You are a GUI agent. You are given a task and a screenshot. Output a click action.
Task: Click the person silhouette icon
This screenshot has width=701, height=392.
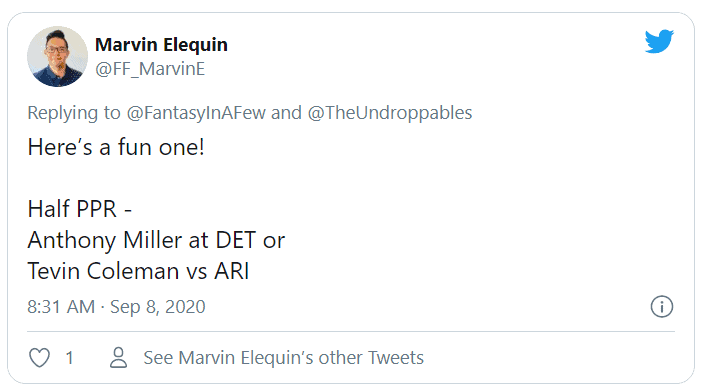coord(118,358)
